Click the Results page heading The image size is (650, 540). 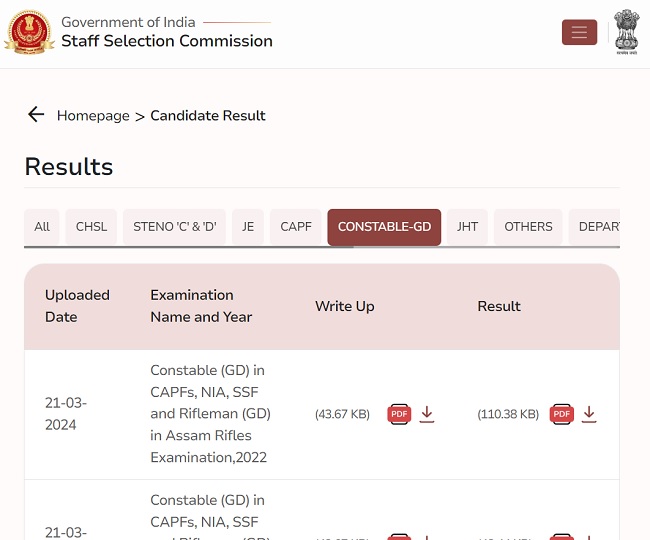(x=69, y=167)
